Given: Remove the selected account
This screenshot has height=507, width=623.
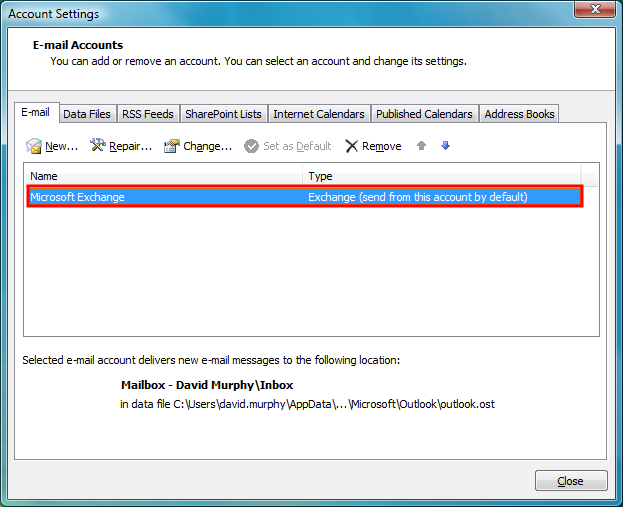Looking at the screenshot, I should [373, 146].
